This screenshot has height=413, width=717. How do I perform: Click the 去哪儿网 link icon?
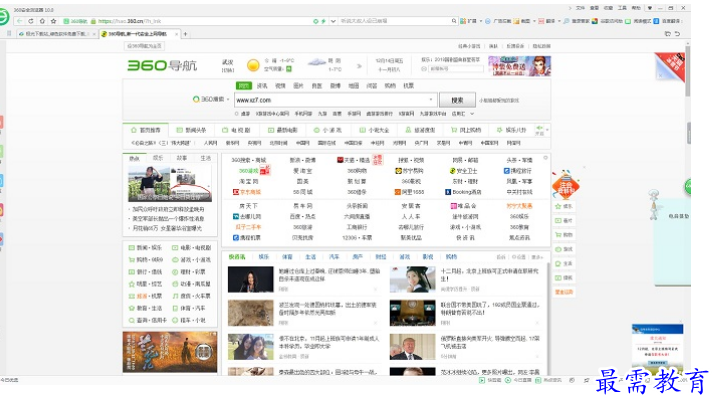(236, 216)
